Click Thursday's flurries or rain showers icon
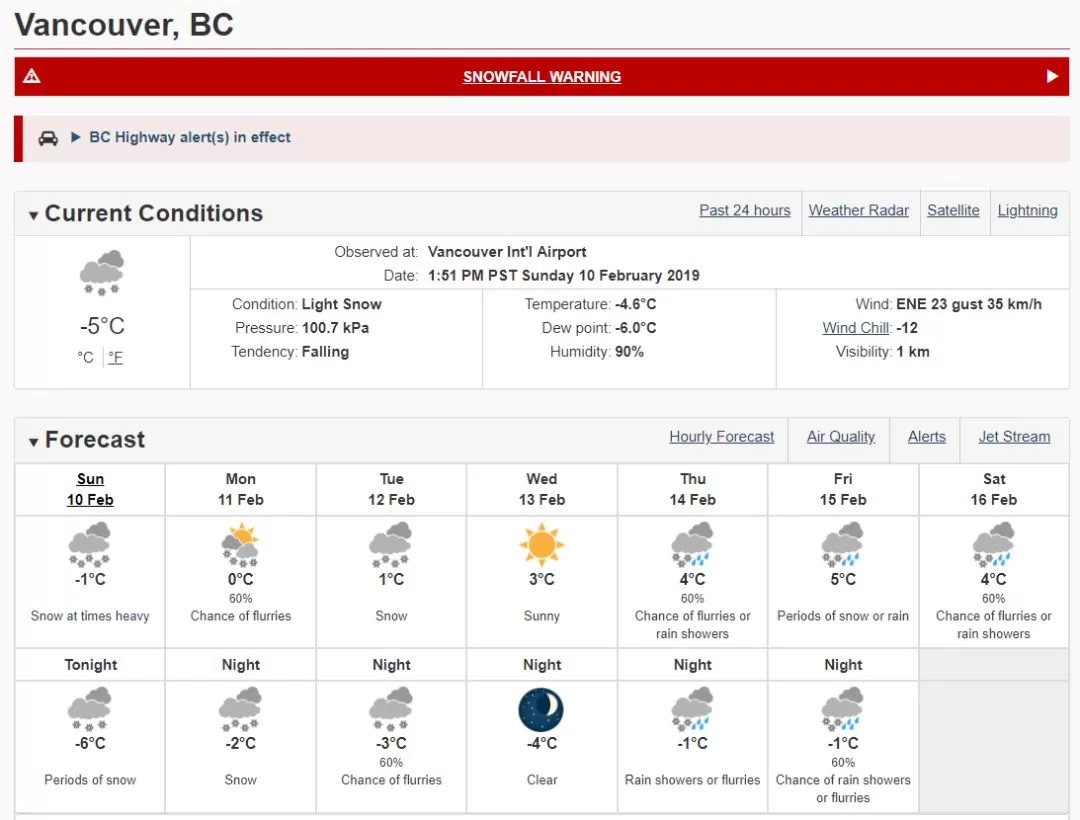 (692, 545)
